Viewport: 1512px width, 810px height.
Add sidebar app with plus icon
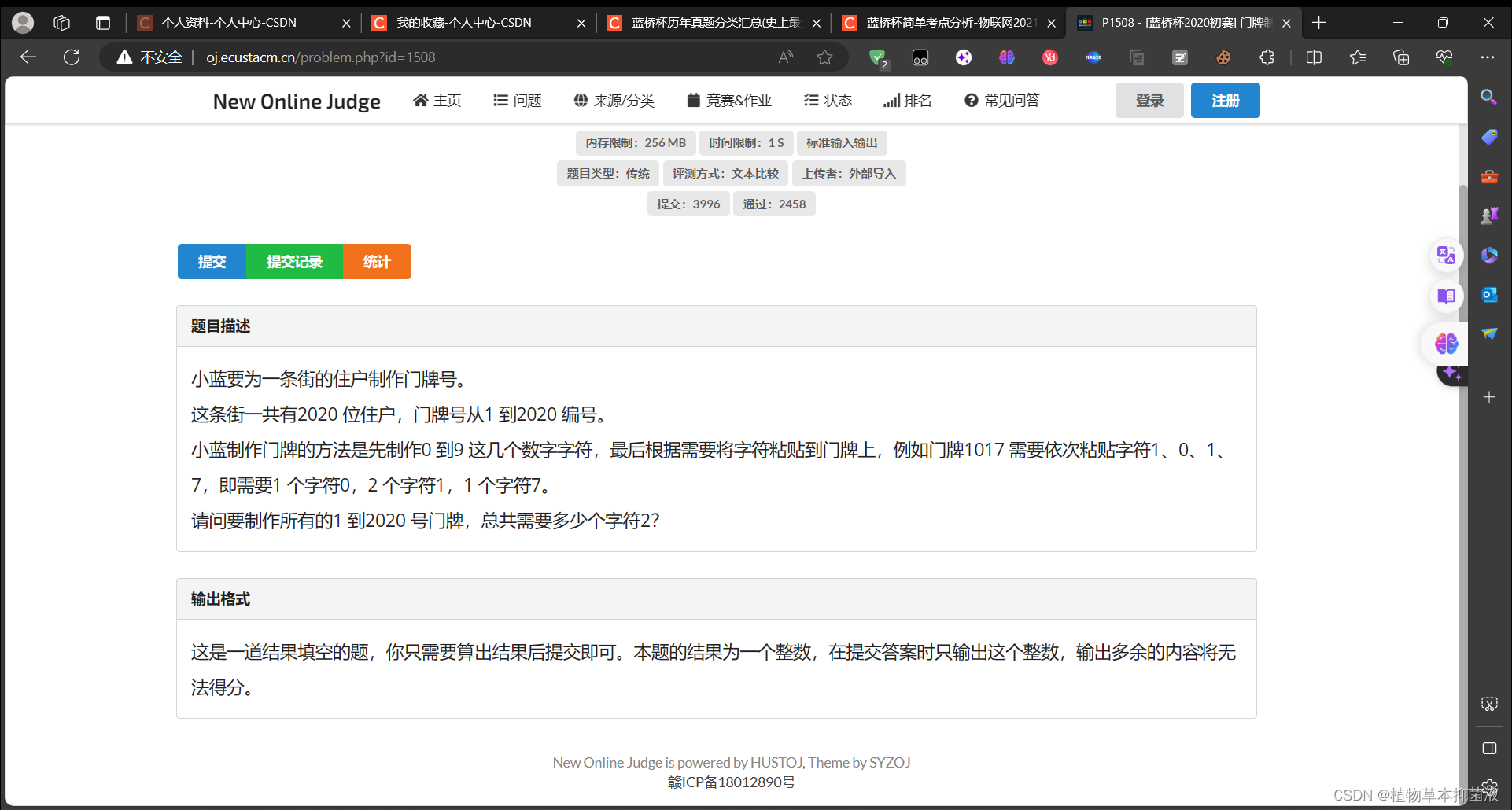[x=1488, y=397]
